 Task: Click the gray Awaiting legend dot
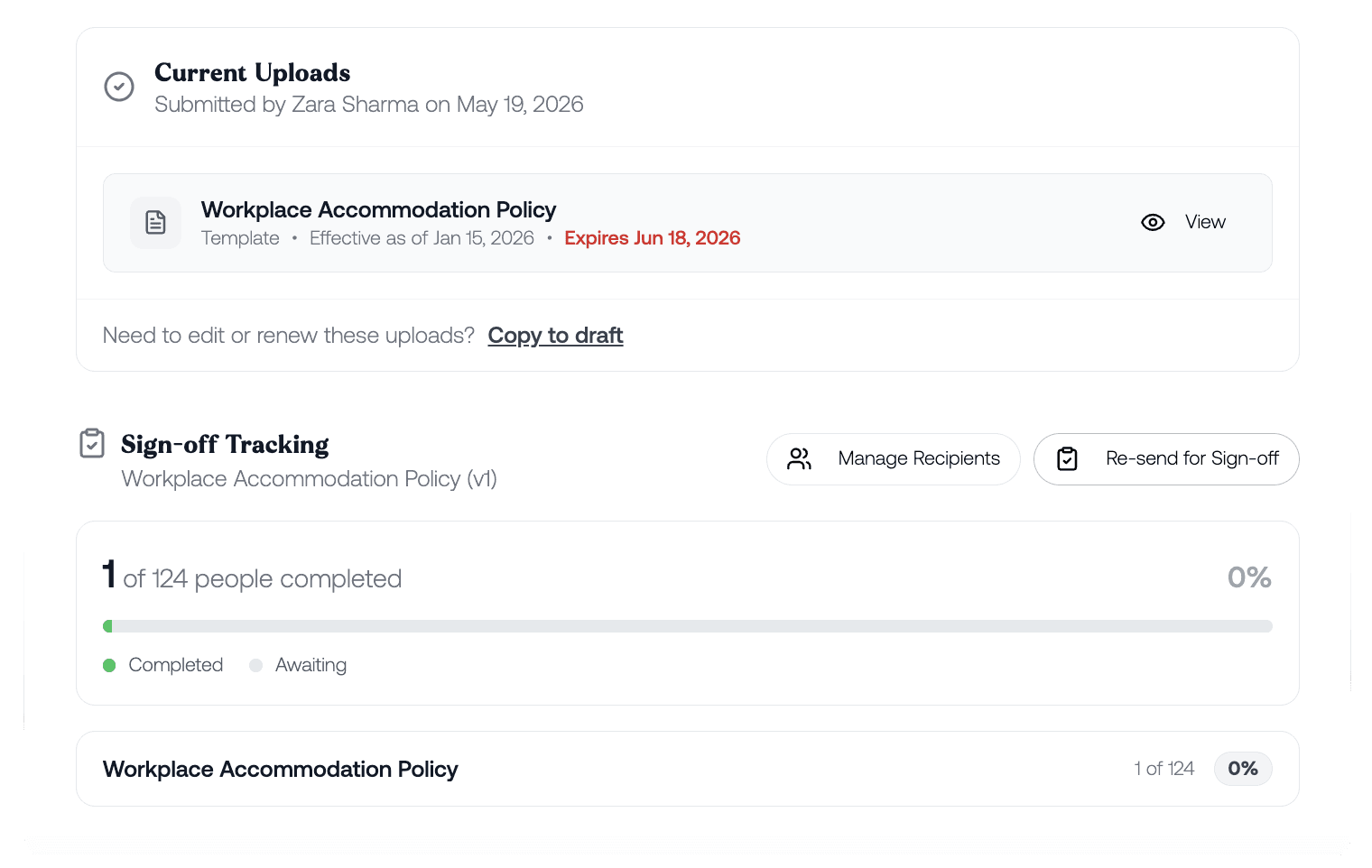(x=255, y=665)
